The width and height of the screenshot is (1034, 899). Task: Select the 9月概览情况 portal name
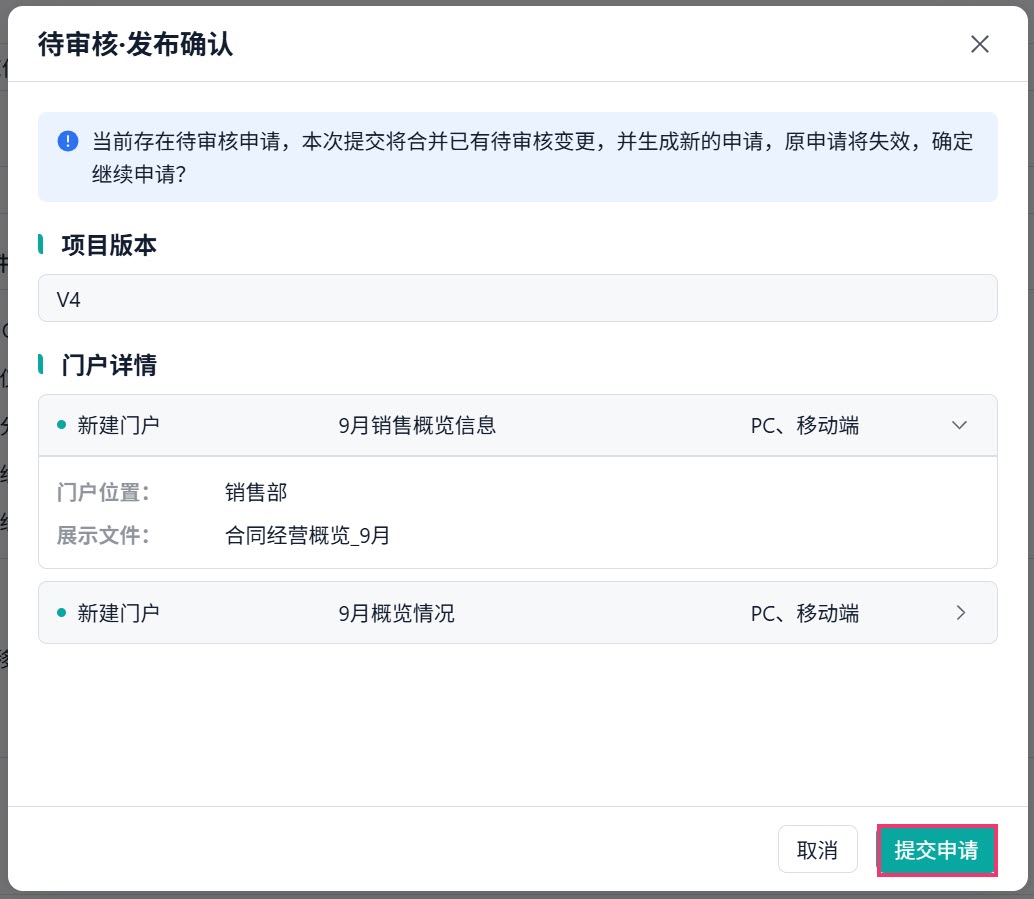click(x=396, y=613)
